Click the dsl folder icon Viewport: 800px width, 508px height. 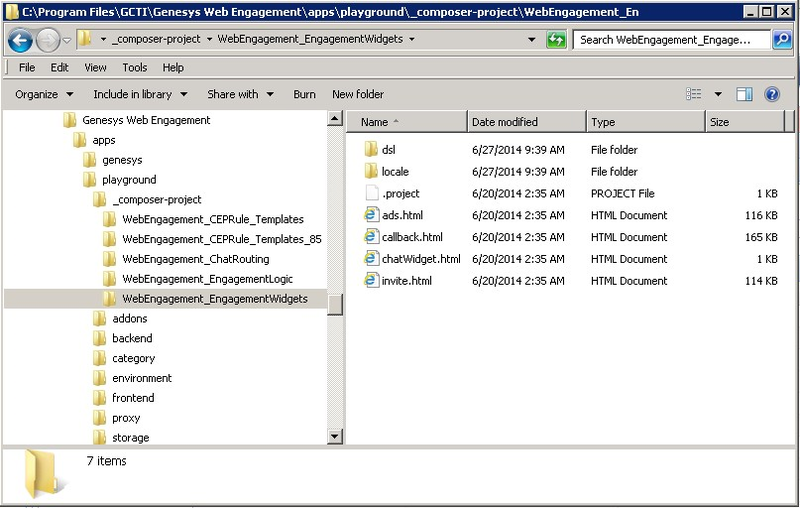coord(371,149)
